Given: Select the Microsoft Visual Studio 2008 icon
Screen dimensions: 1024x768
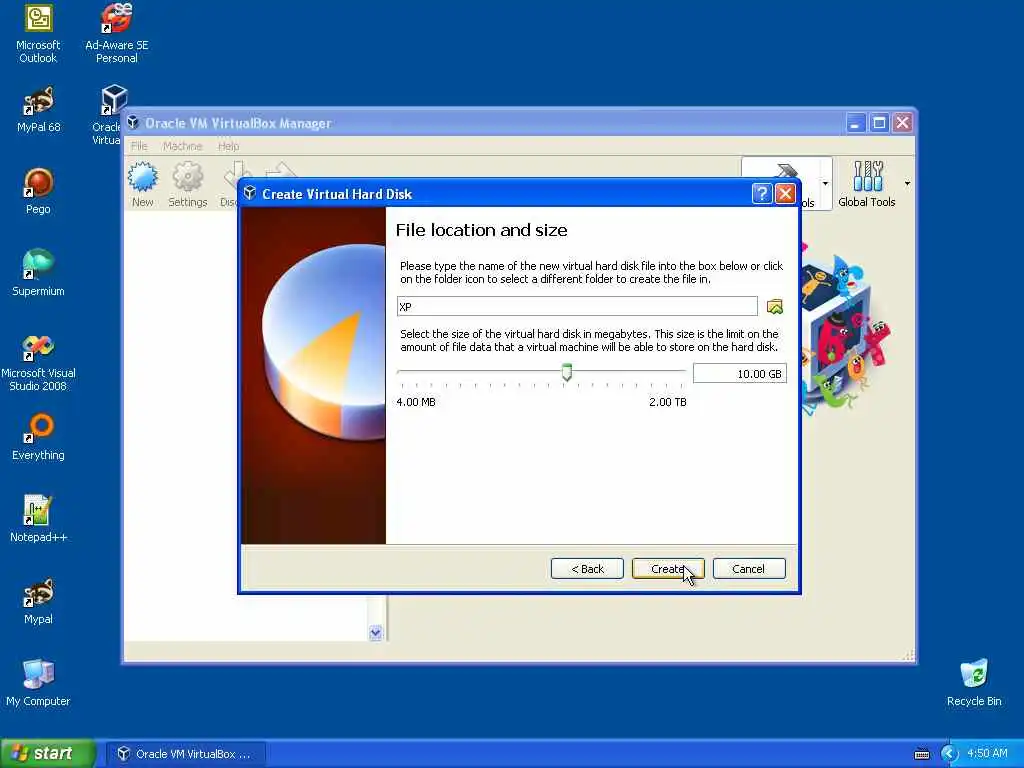Looking at the screenshot, I should (38, 363).
